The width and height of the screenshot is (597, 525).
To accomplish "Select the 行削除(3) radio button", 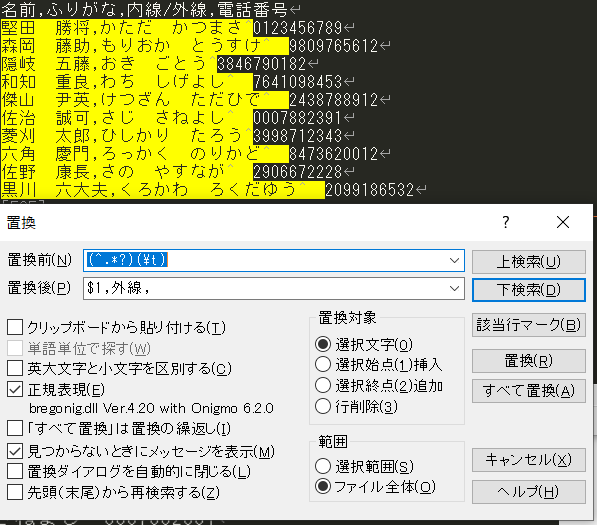I will [x=323, y=406].
